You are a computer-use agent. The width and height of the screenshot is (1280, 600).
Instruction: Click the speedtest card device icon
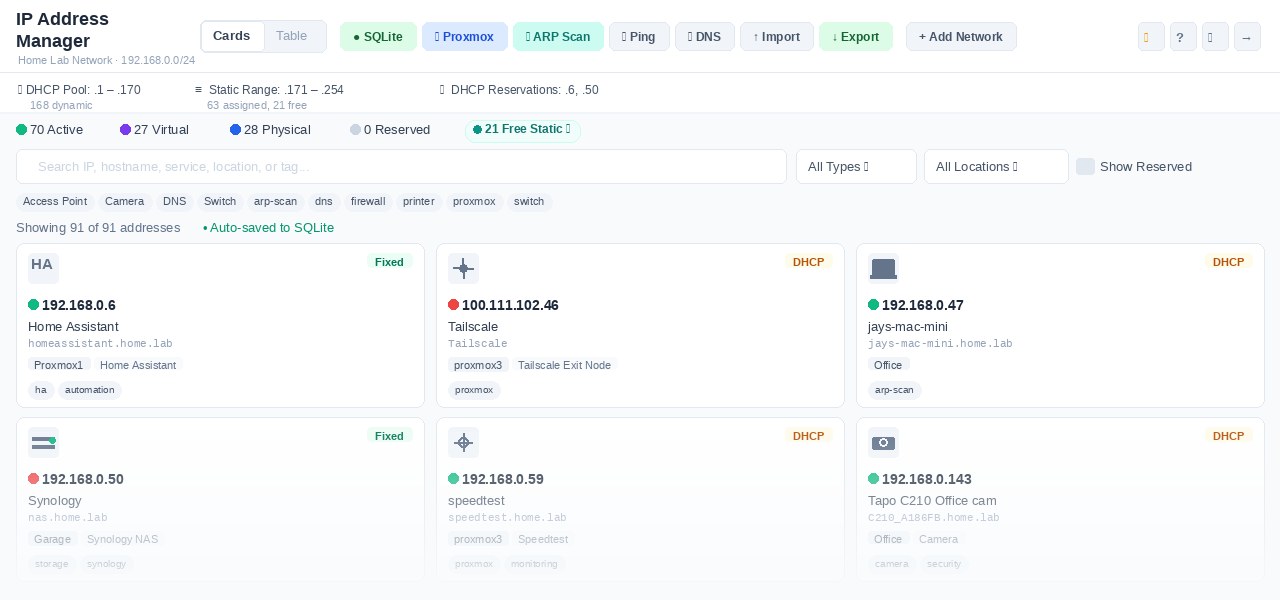(x=463, y=442)
